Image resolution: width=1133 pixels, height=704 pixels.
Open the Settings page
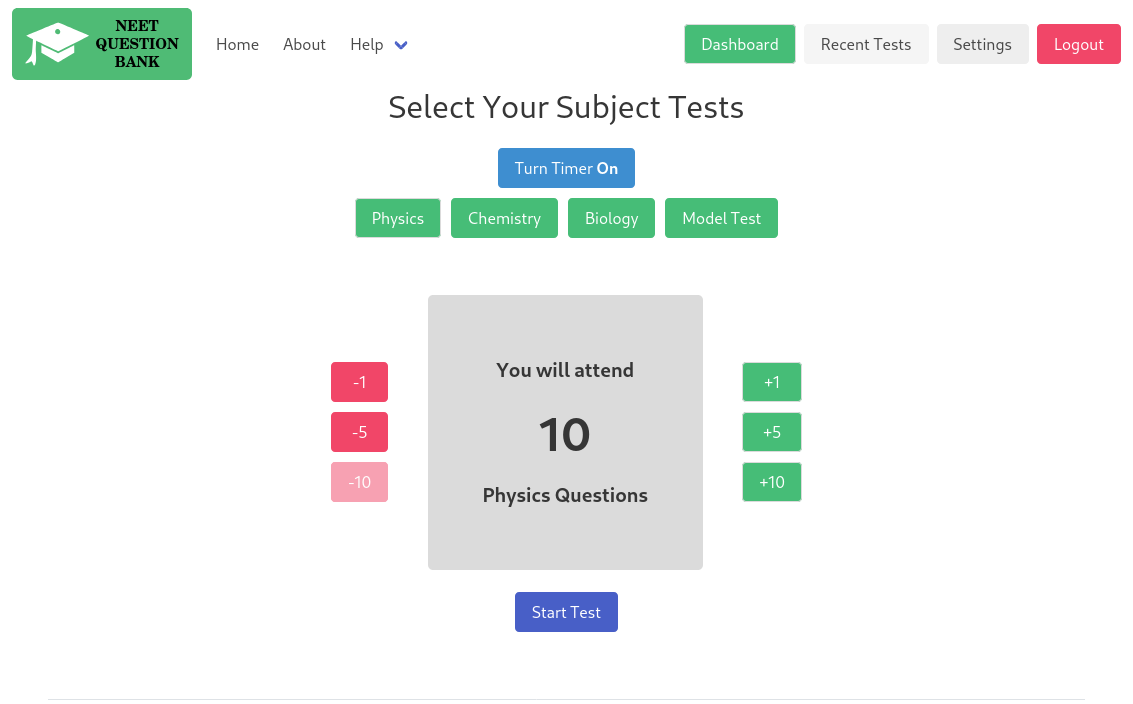[x=982, y=44]
